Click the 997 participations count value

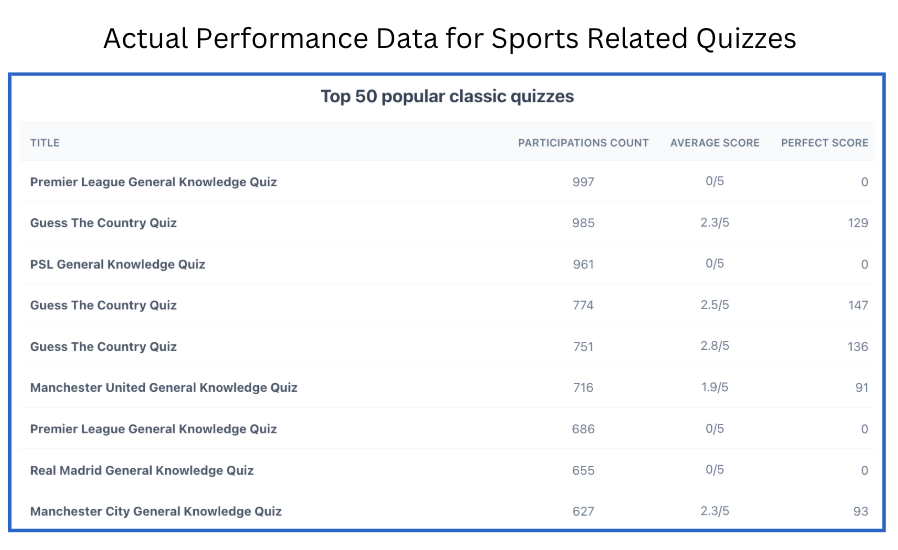583,182
